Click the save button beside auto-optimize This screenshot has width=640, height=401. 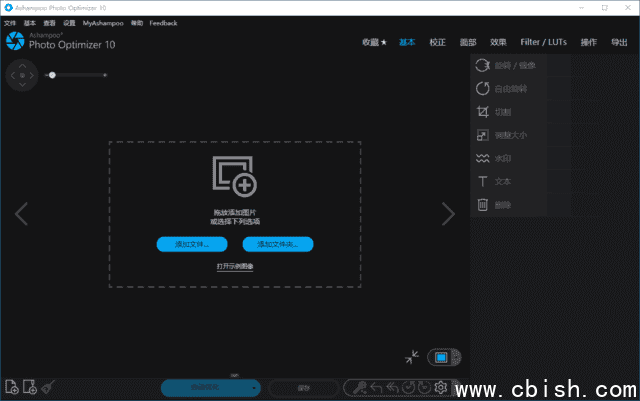(x=304, y=388)
